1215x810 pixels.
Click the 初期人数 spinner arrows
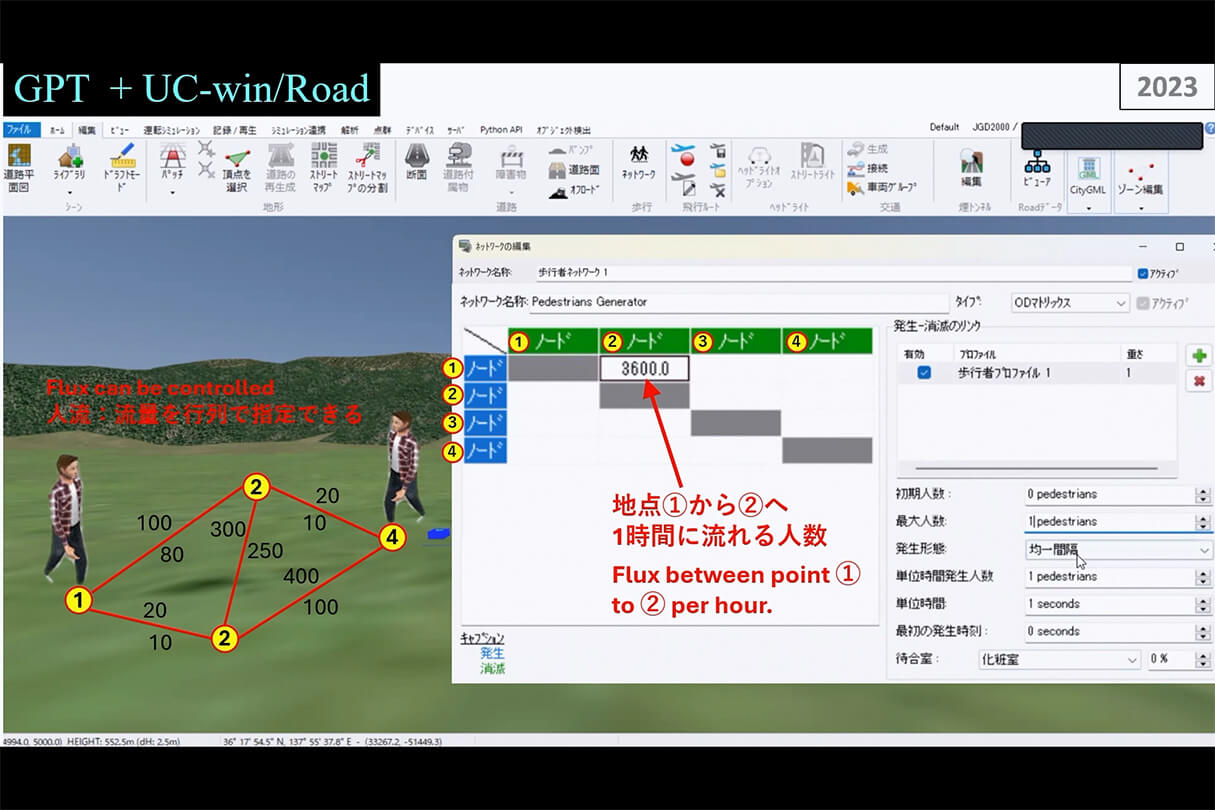[1203, 494]
